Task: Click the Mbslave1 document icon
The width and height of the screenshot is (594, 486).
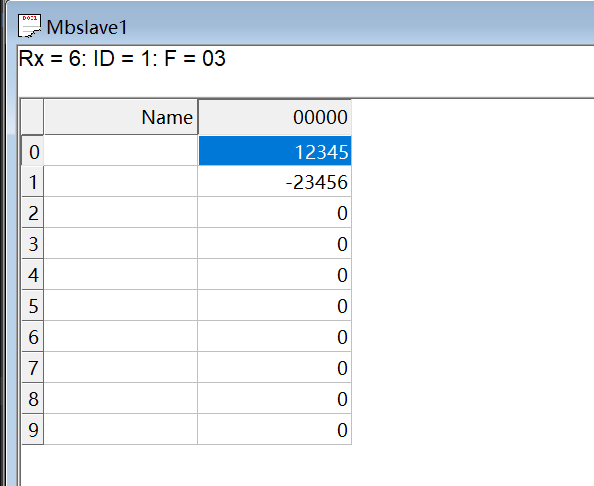Action: click(x=29, y=26)
